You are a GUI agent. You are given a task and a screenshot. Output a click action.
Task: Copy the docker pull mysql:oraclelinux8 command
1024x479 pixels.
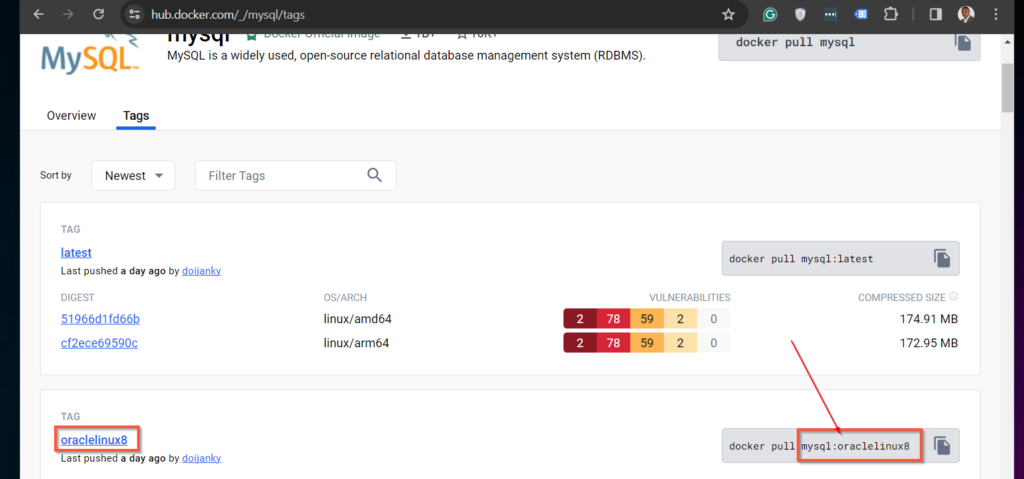941,446
